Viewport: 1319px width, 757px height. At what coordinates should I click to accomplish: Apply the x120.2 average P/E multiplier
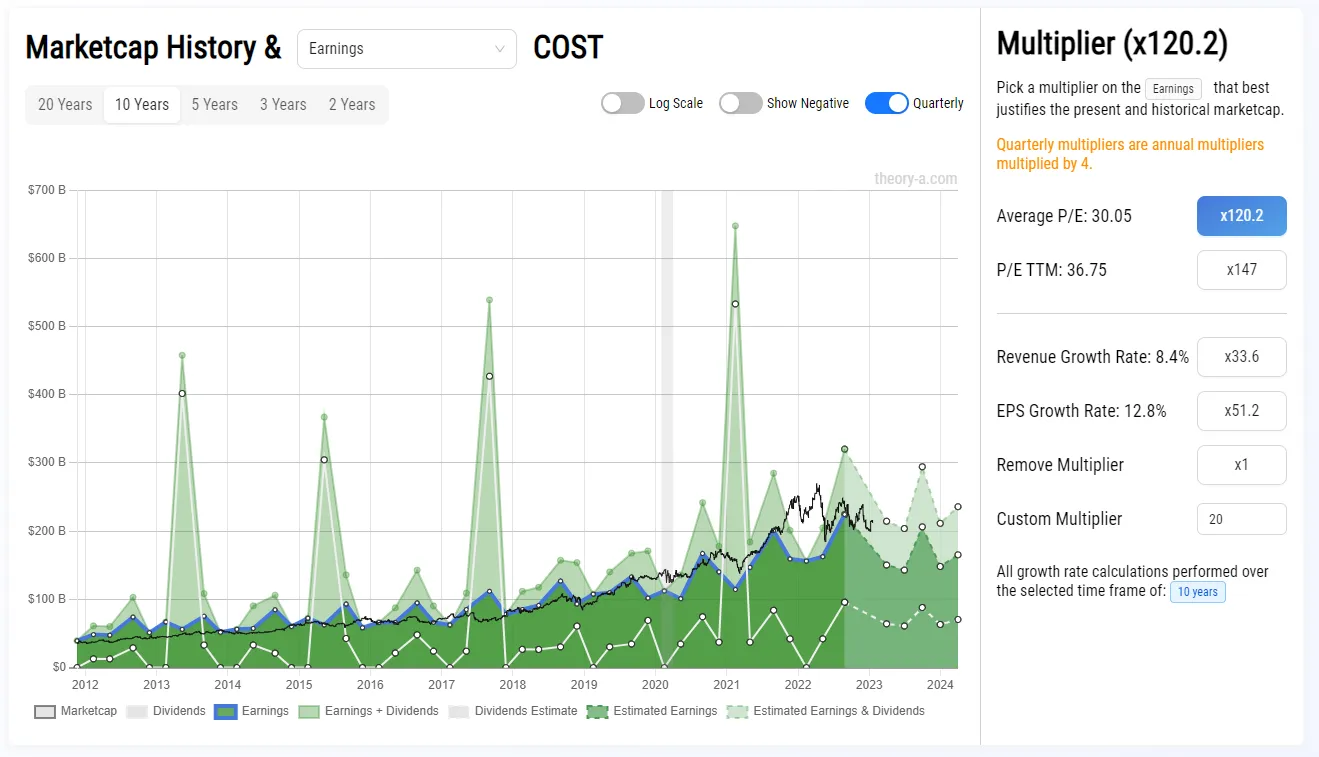click(1241, 216)
